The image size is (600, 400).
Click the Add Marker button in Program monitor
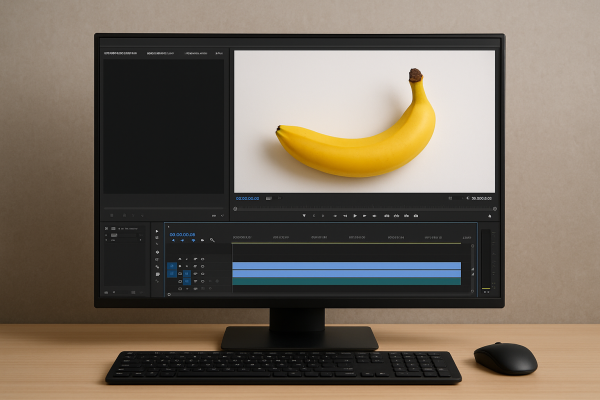304,216
